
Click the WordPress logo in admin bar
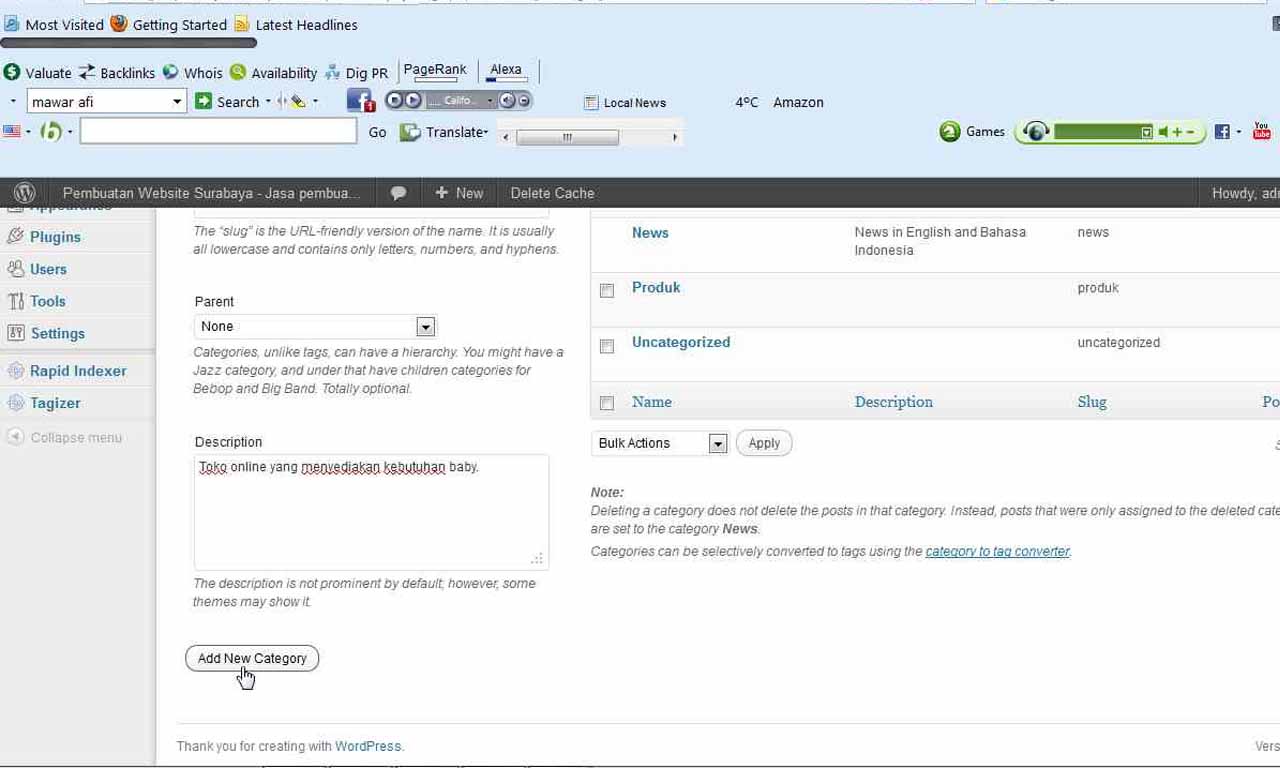25,193
